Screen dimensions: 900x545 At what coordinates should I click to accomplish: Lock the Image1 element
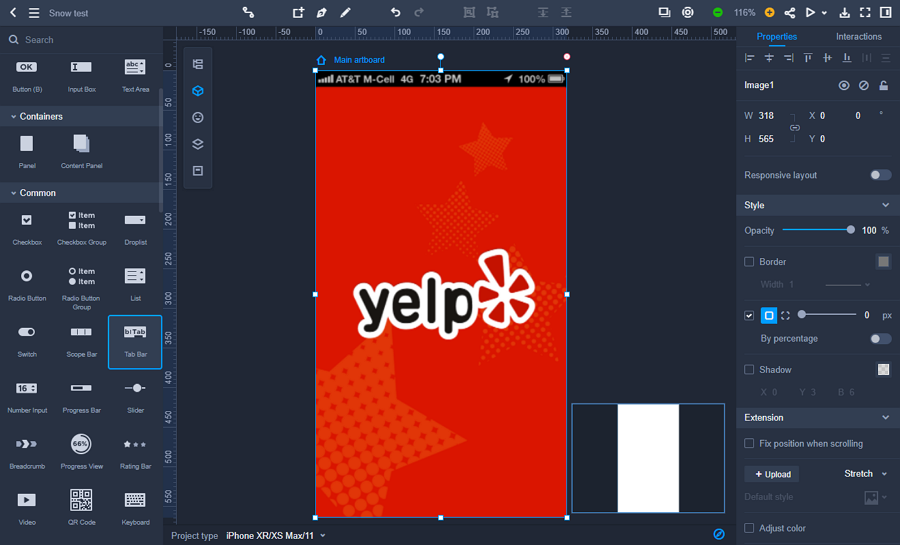[883, 85]
